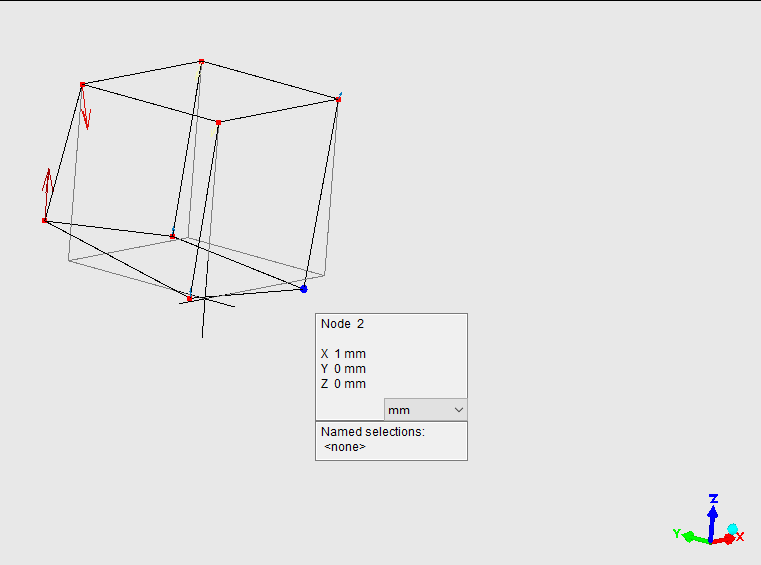Click the cyan sphere on the orientation triad
Image resolution: width=761 pixels, height=565 pixels.
pyautogui.click(x=732, y=528)
